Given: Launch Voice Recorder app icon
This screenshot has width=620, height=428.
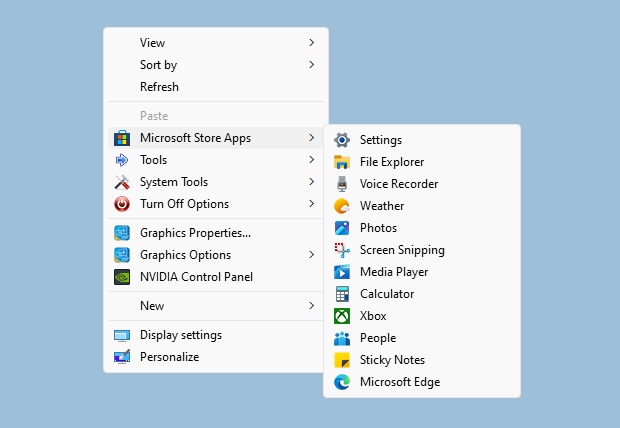Looking at the screenshot, I should click(x=342, y=184).
